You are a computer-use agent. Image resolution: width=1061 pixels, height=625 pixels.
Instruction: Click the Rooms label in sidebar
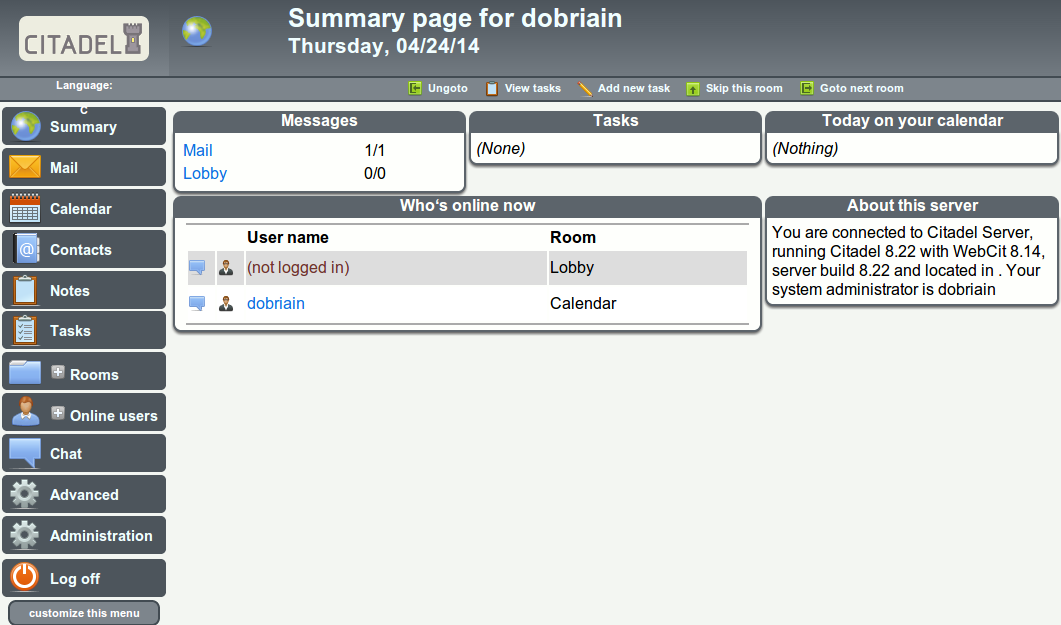(x=94, y=375)
